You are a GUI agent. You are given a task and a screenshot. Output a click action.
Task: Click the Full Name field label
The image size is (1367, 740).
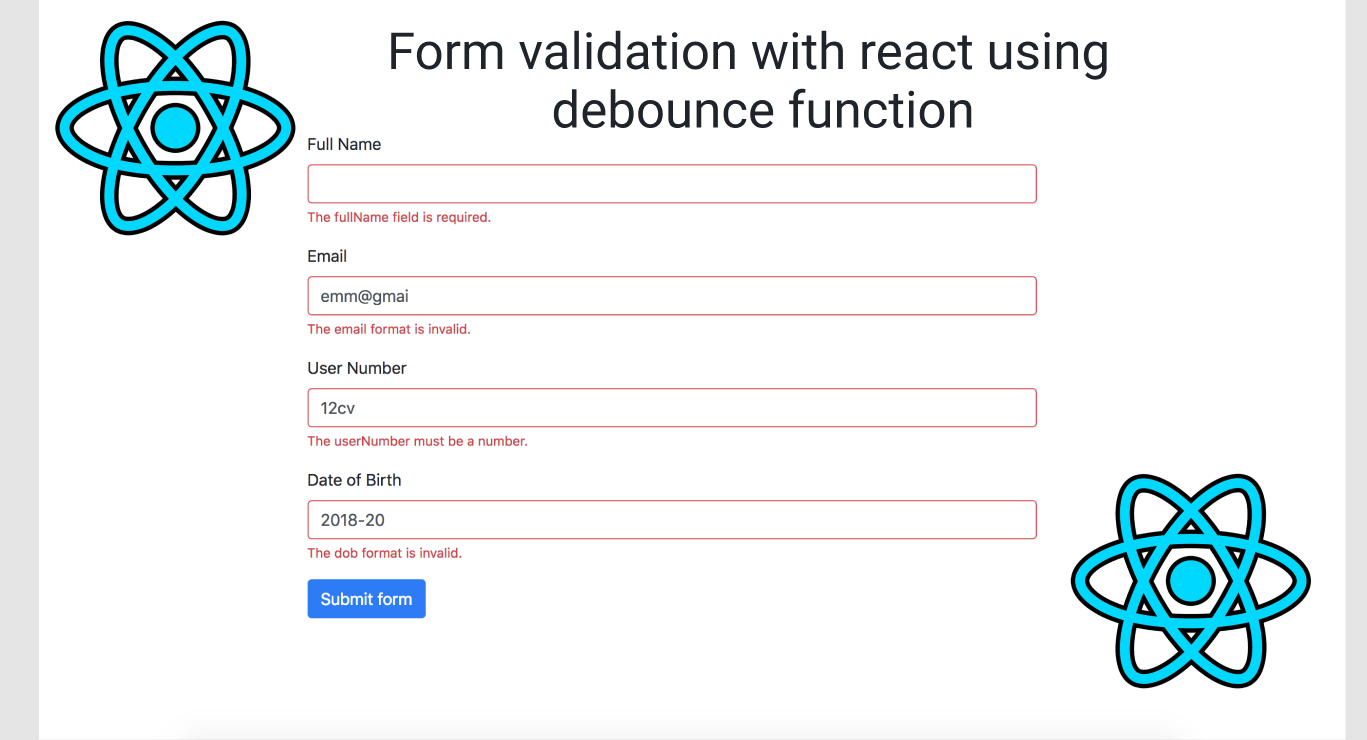pyautogui.click(x=344, y=144)
